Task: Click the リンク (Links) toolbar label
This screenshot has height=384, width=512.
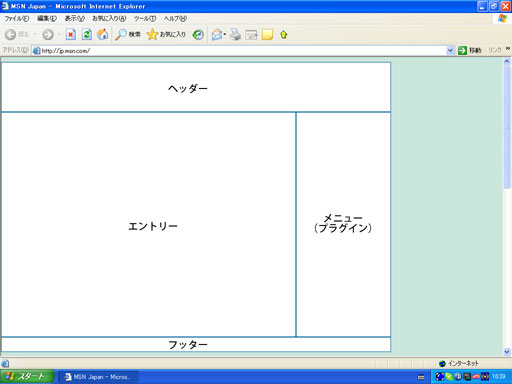Action: [495, 50]
